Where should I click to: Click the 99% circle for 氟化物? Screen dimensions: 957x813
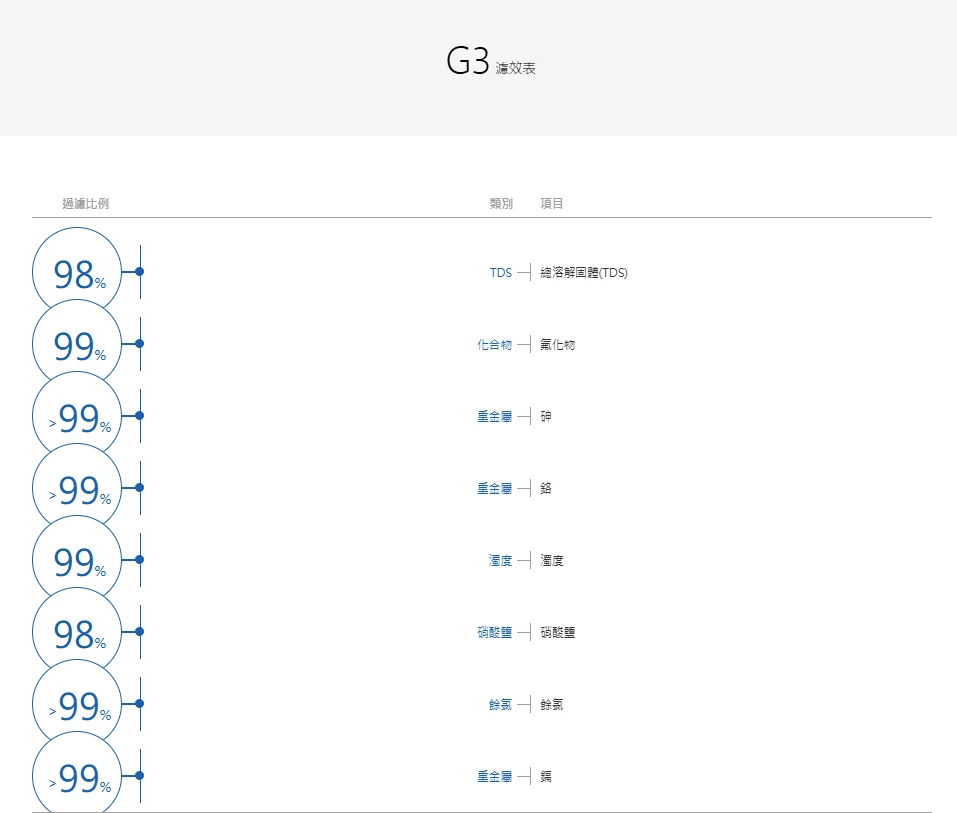click(x=77, y=344)
